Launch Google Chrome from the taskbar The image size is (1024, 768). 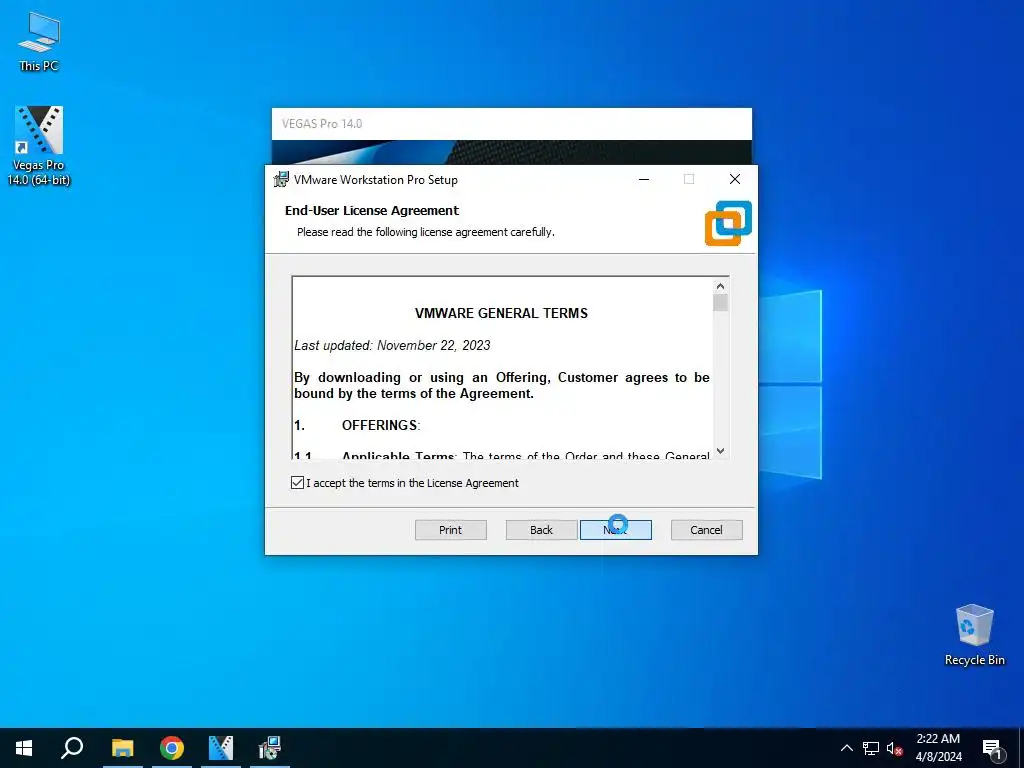pos(172,748)
